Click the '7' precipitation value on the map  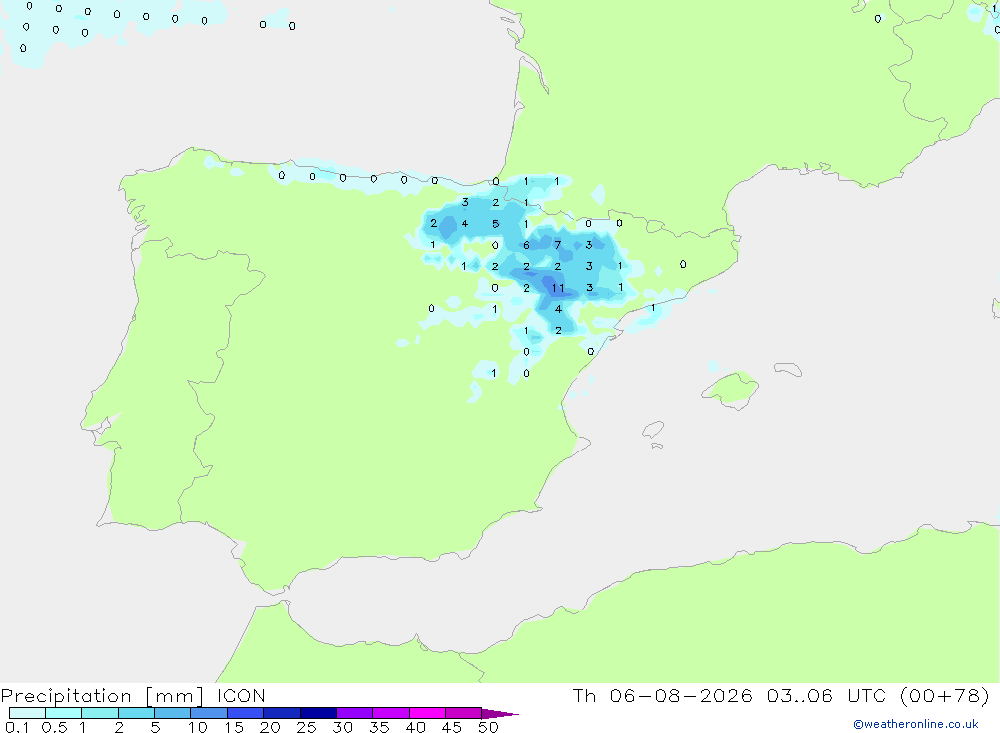click(558, 245)
